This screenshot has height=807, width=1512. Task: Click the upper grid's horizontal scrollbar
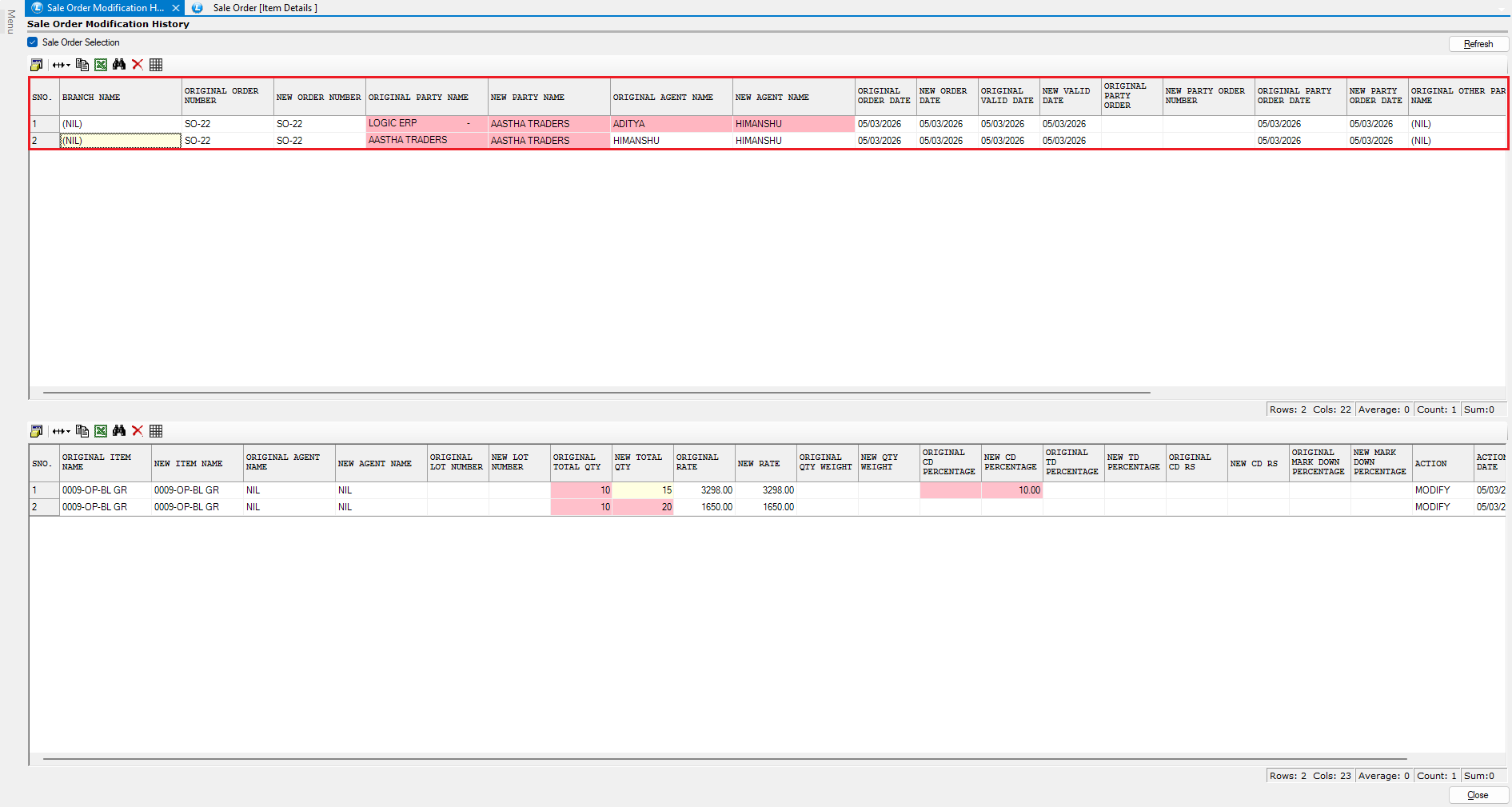(x=596, y=393)
